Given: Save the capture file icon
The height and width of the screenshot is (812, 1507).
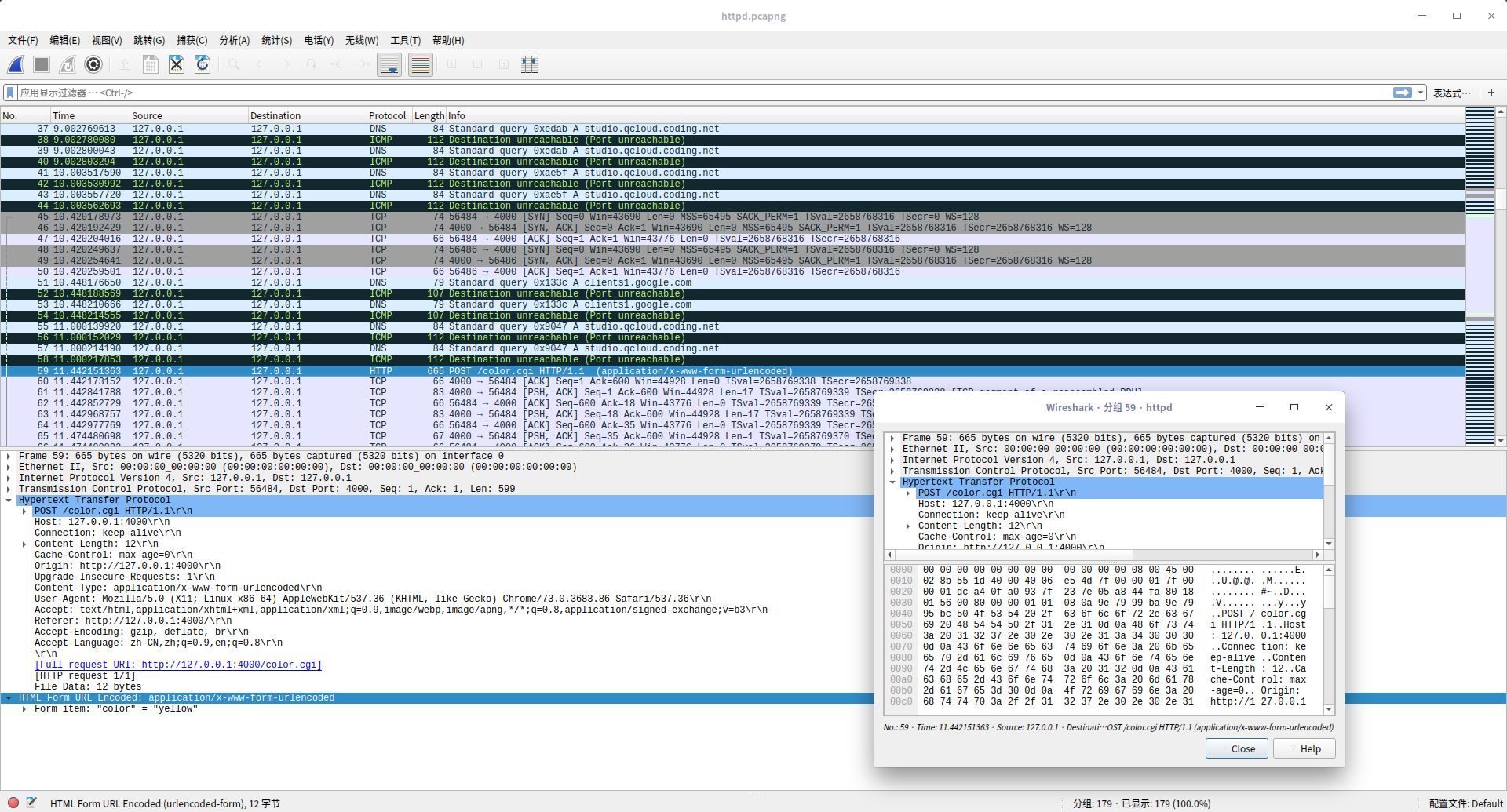Looking at the screenshot, I should click(151, 65).
